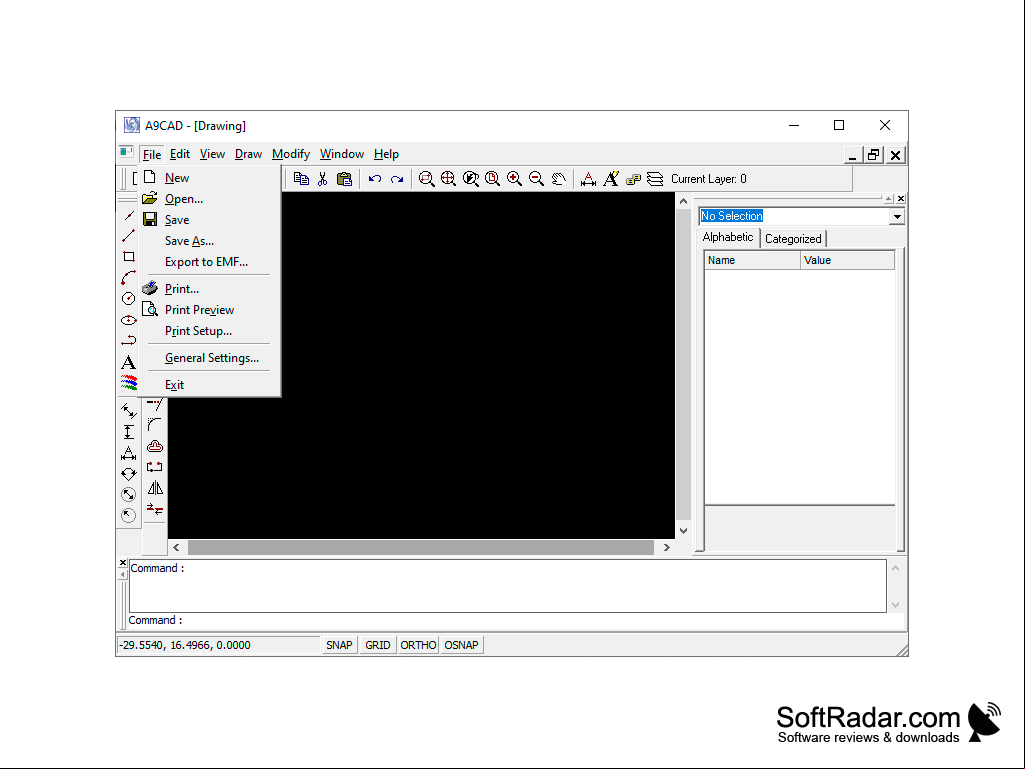The width and height of the screenshot is (1025, 769).
Task: Toggle GRID display in status bar
Action: coord(378,645)
